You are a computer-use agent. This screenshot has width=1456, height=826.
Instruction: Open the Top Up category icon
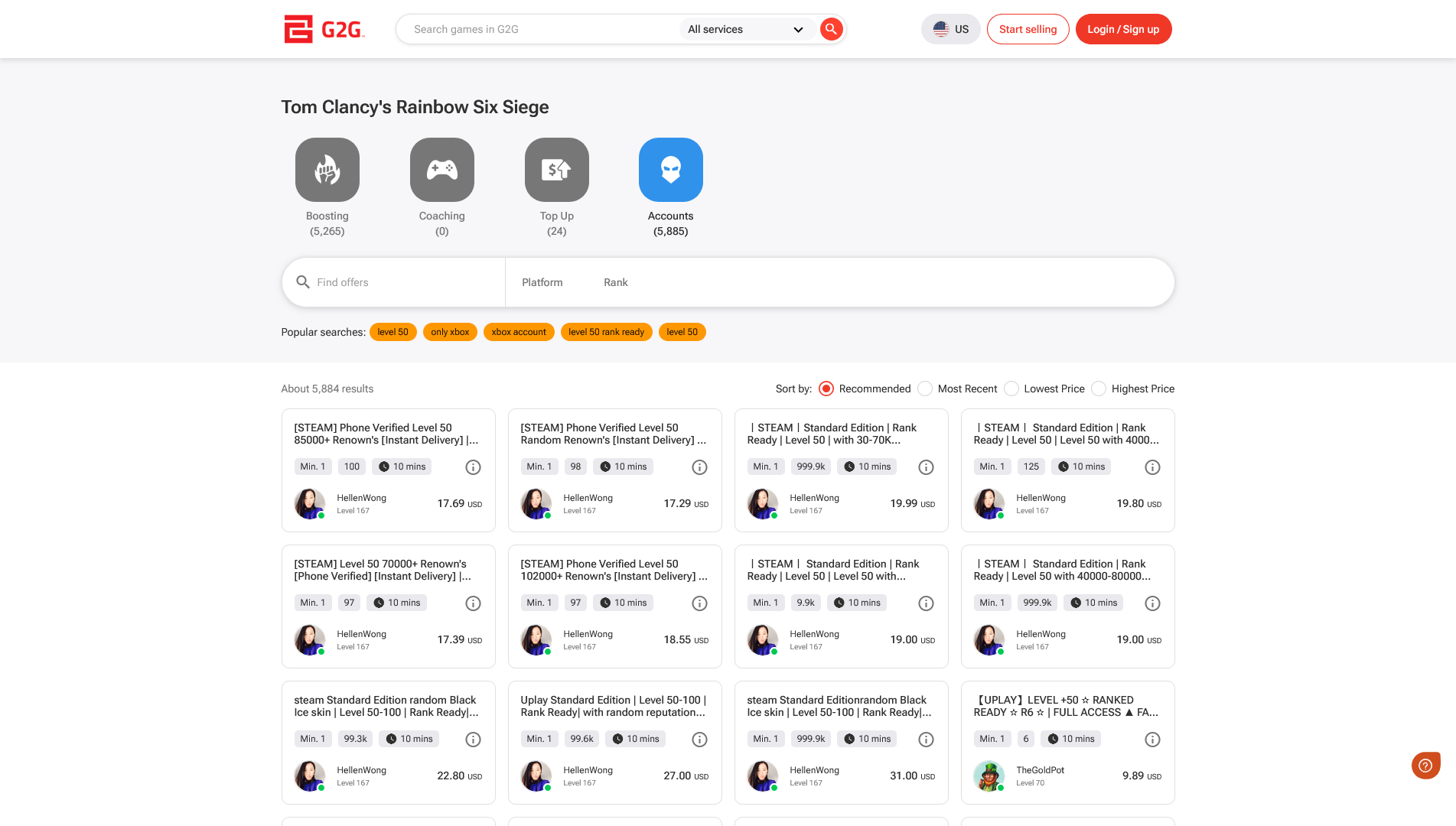point(557,170)
